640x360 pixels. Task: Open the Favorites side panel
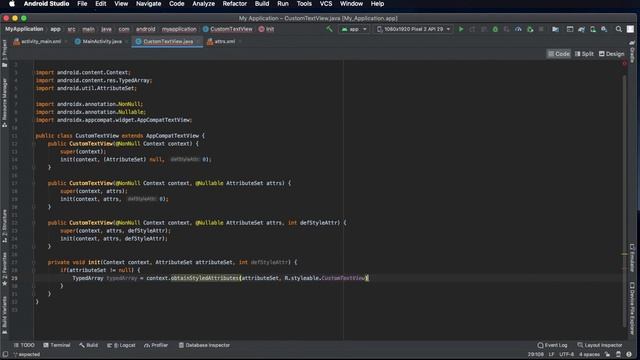4,269
